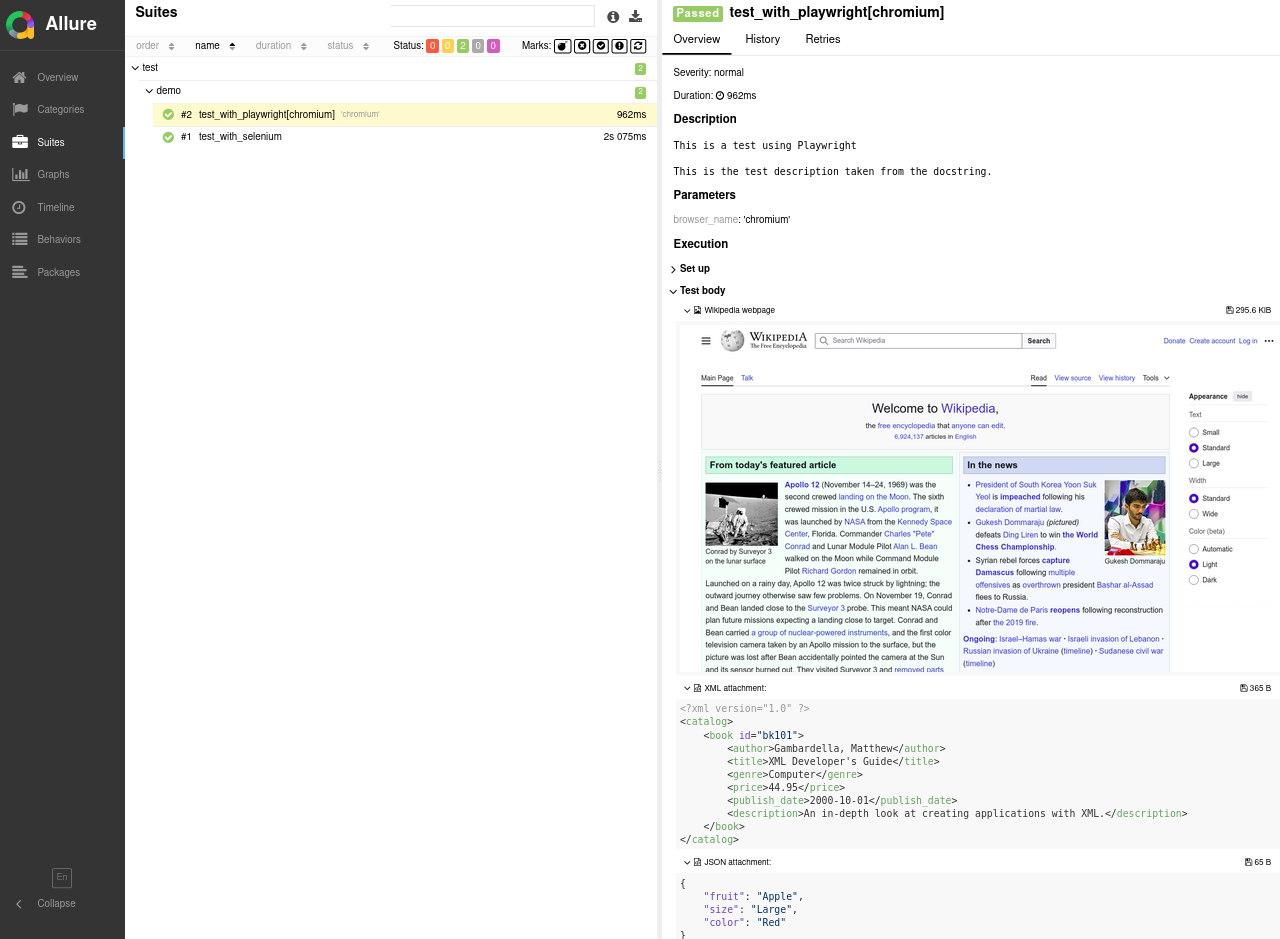The image size is (1280, 939).
Task: Open Behaviors via its list icon
Action: pos(20,239)
